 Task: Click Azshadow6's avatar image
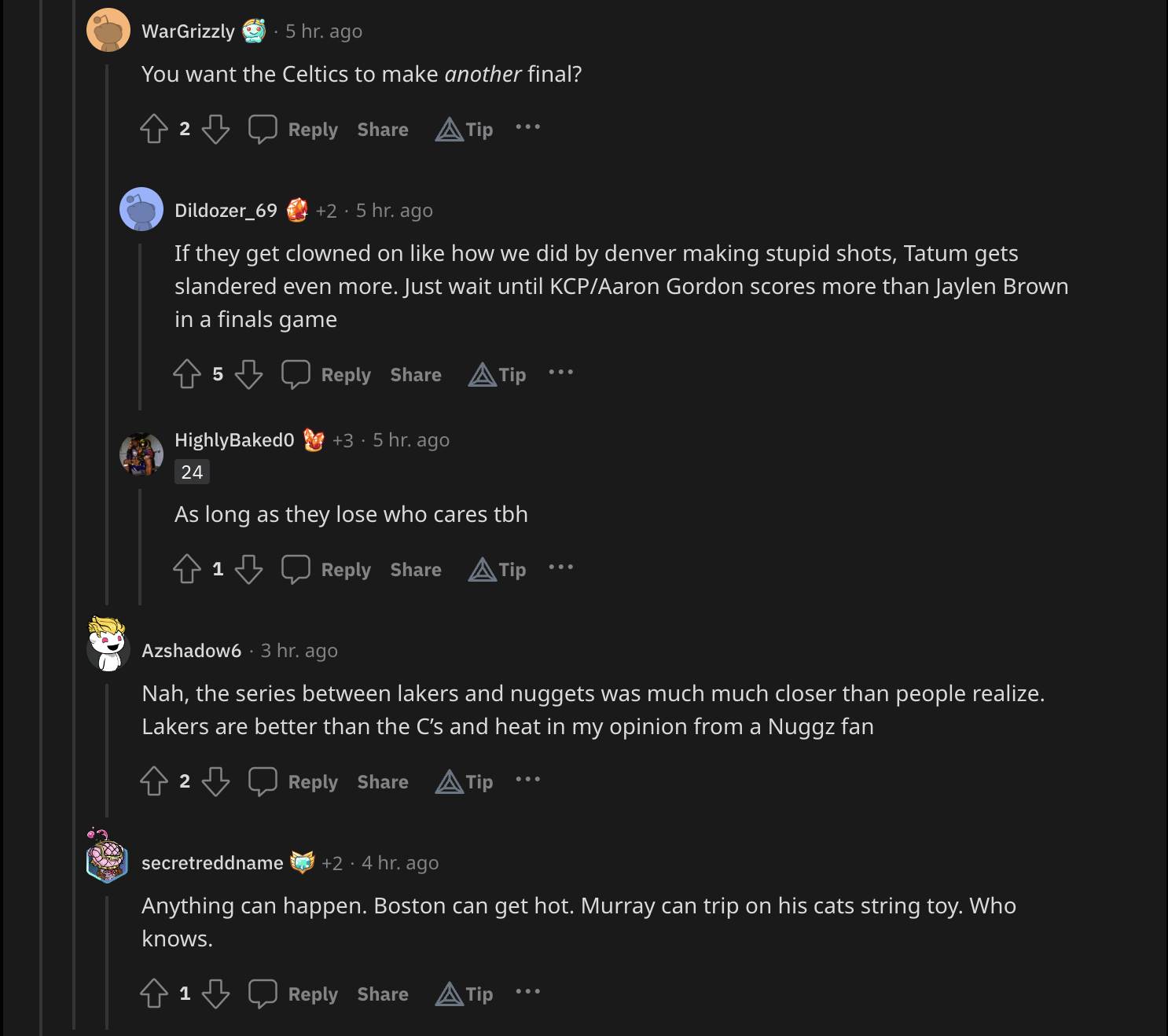click(x=108, y=645)
